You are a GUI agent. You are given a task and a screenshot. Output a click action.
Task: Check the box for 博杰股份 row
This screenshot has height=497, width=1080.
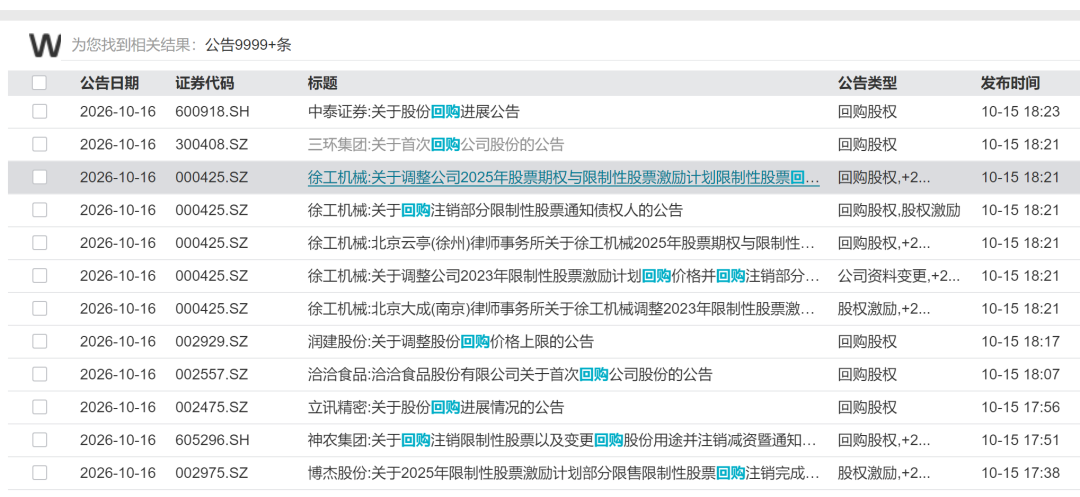click(x=39, y=473)
